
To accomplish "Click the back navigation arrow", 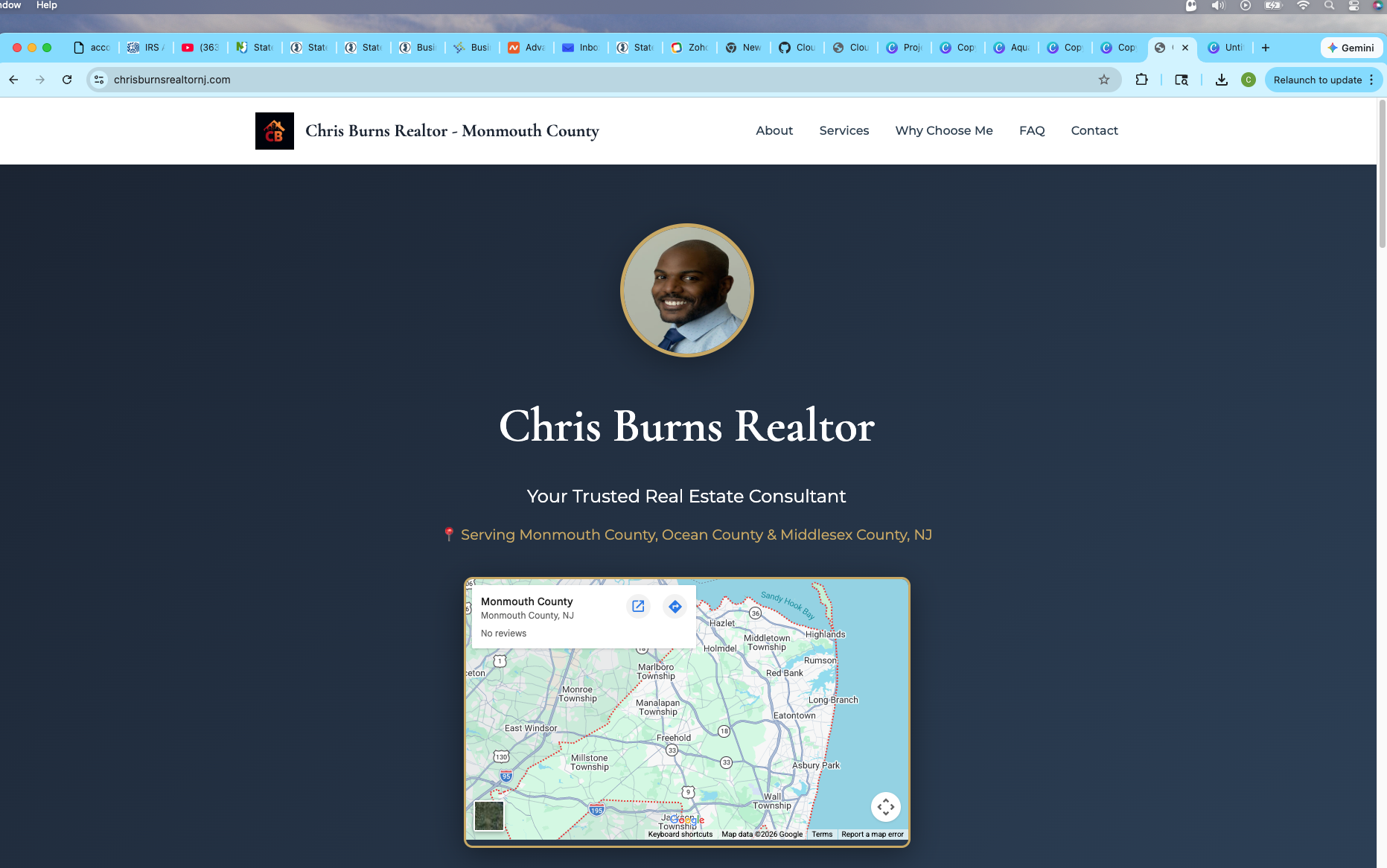I will (x=13, y=80).
